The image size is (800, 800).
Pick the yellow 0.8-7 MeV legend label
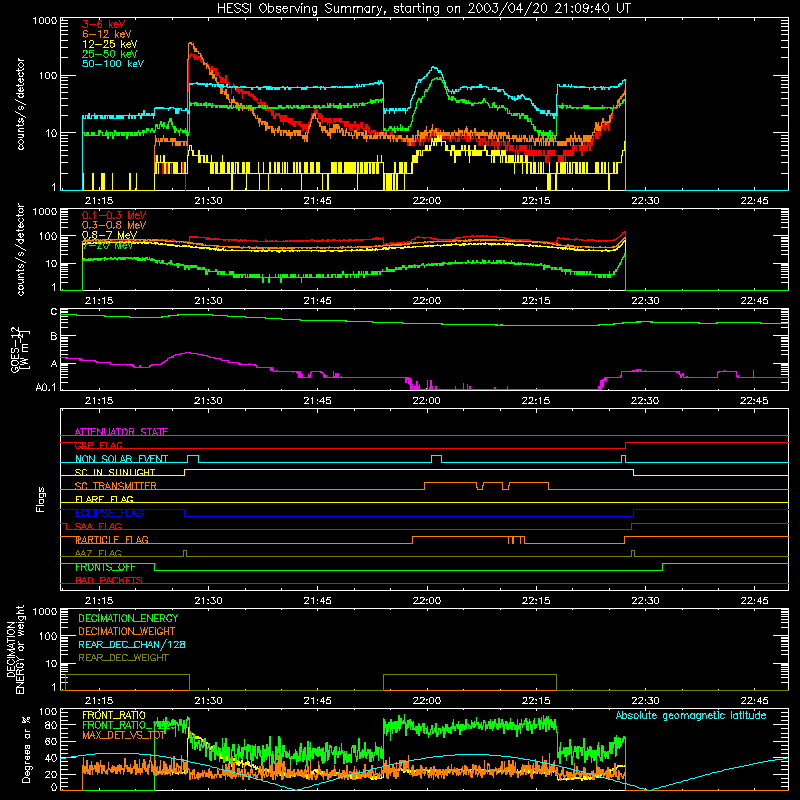click(110, 235)
